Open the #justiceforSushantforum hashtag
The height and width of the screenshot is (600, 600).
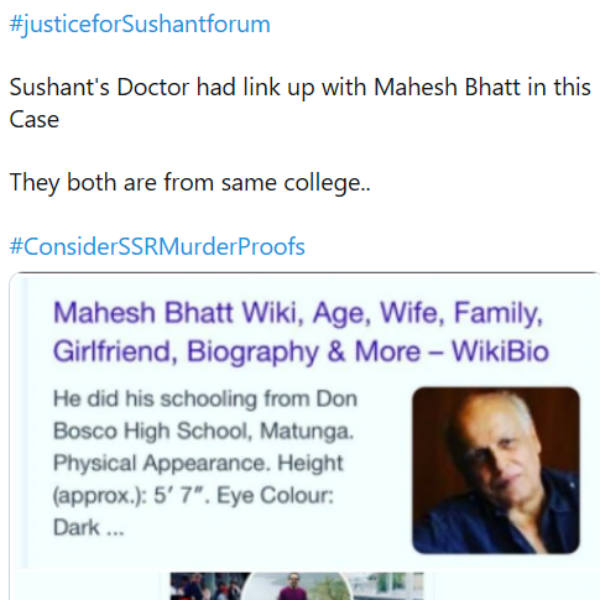click(139, 24)
